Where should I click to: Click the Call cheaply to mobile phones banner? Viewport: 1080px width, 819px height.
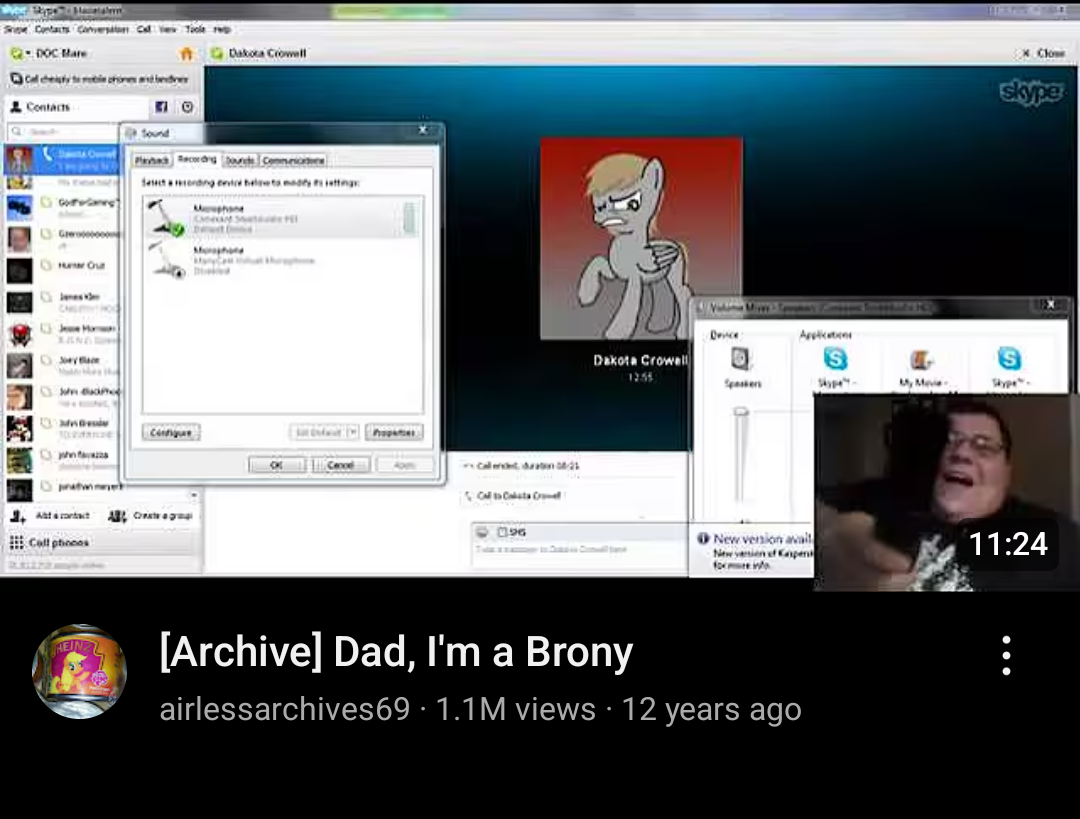pos(101,79)
